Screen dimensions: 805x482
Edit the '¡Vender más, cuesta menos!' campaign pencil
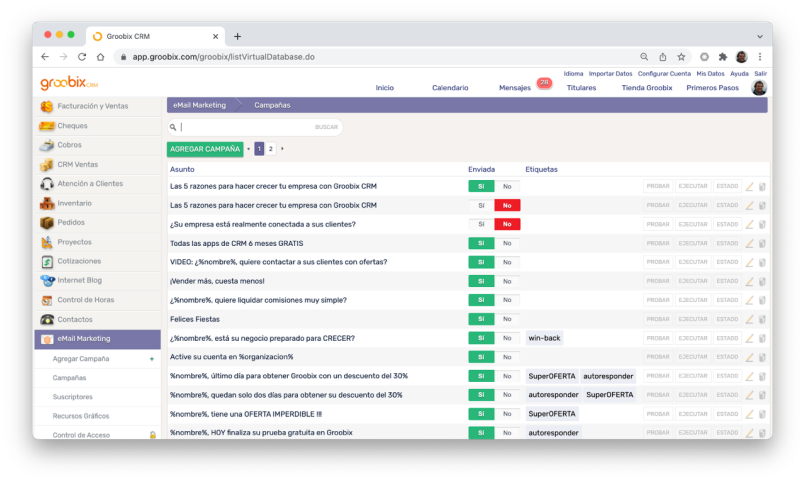[750, 281]
